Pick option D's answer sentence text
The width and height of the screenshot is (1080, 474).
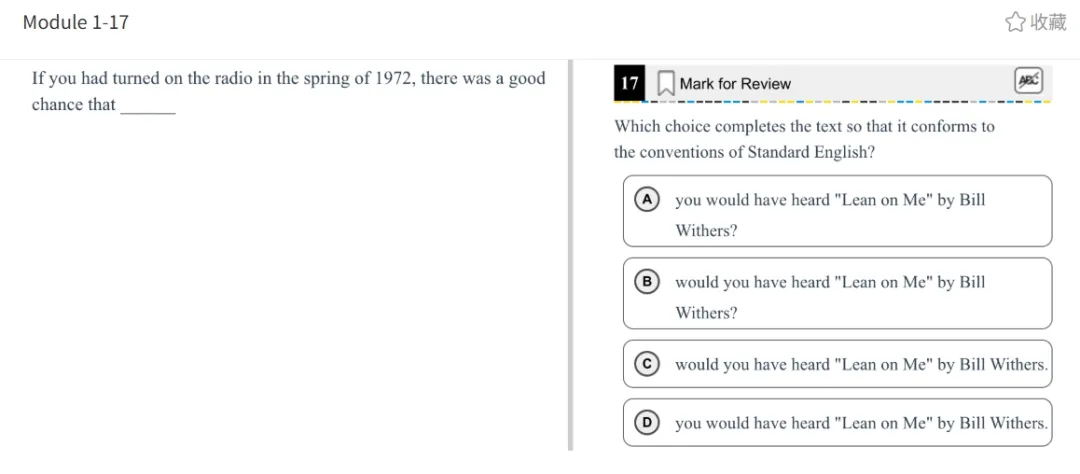pyautogui.click(x=860, y=423)
